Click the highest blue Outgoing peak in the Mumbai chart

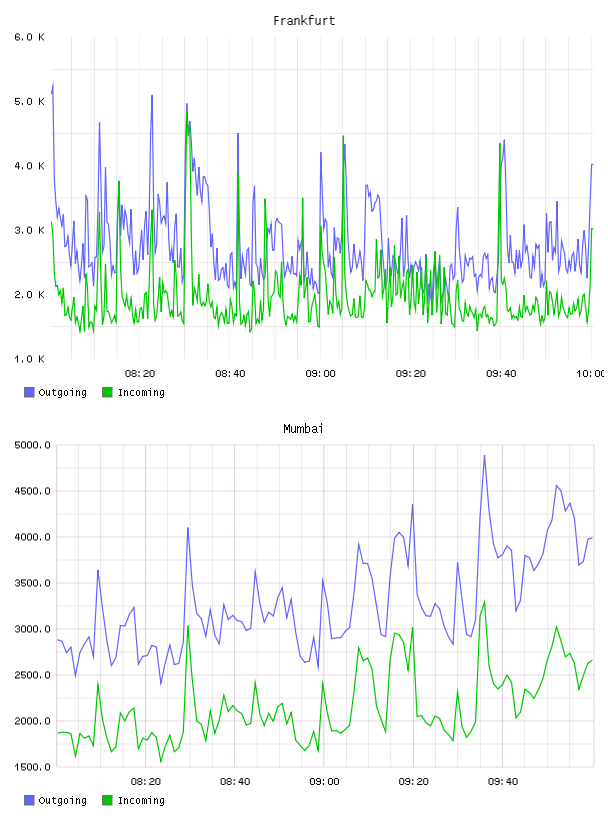tap(485, 456)
